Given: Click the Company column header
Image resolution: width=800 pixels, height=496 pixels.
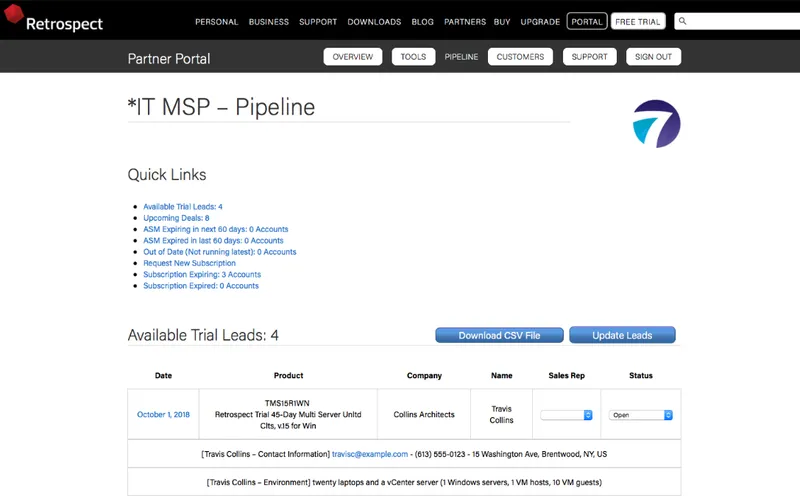Looking at the screenshot, I should [424, 376].
